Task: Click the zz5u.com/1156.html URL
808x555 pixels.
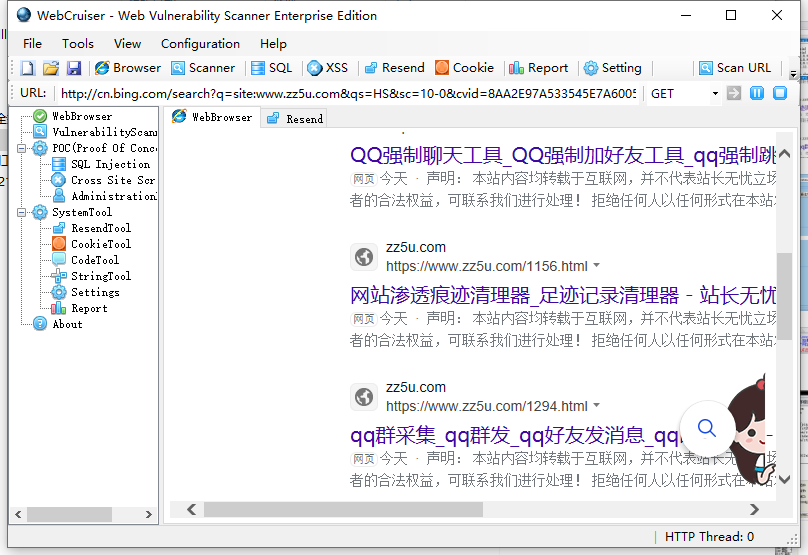Action: pyautogui.click(x=486, y=266)
